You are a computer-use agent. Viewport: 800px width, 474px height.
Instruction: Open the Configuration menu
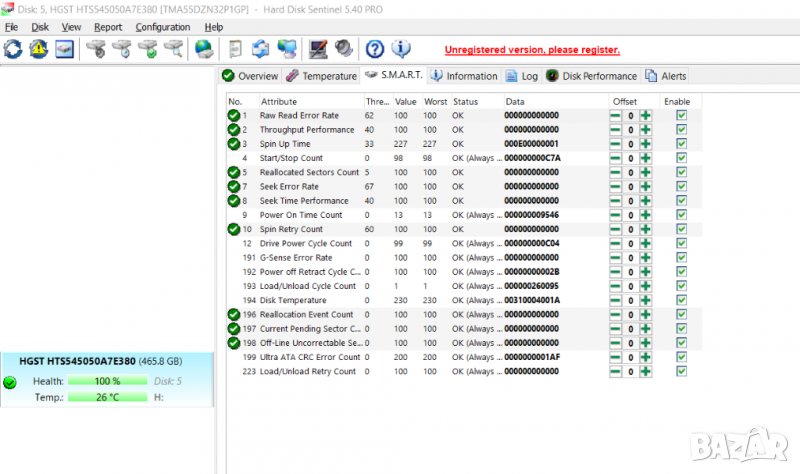(162, 27)
